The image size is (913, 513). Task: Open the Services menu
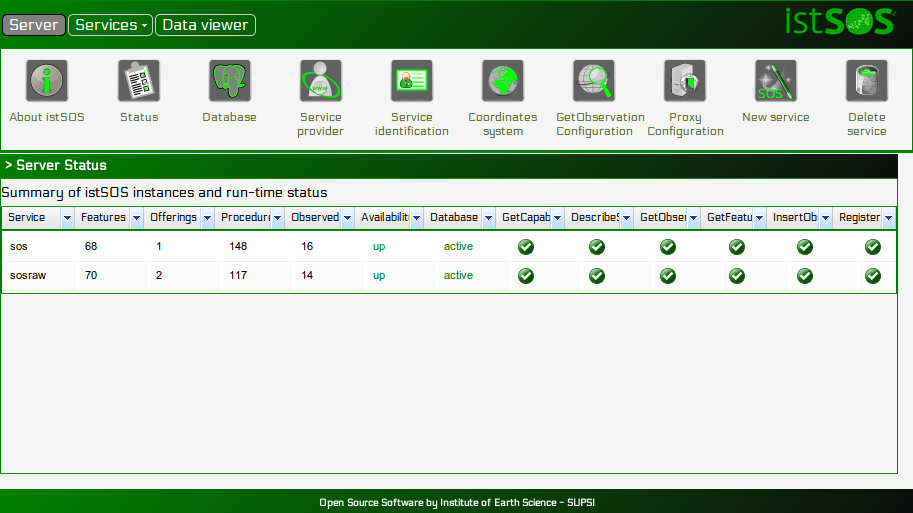111,25
